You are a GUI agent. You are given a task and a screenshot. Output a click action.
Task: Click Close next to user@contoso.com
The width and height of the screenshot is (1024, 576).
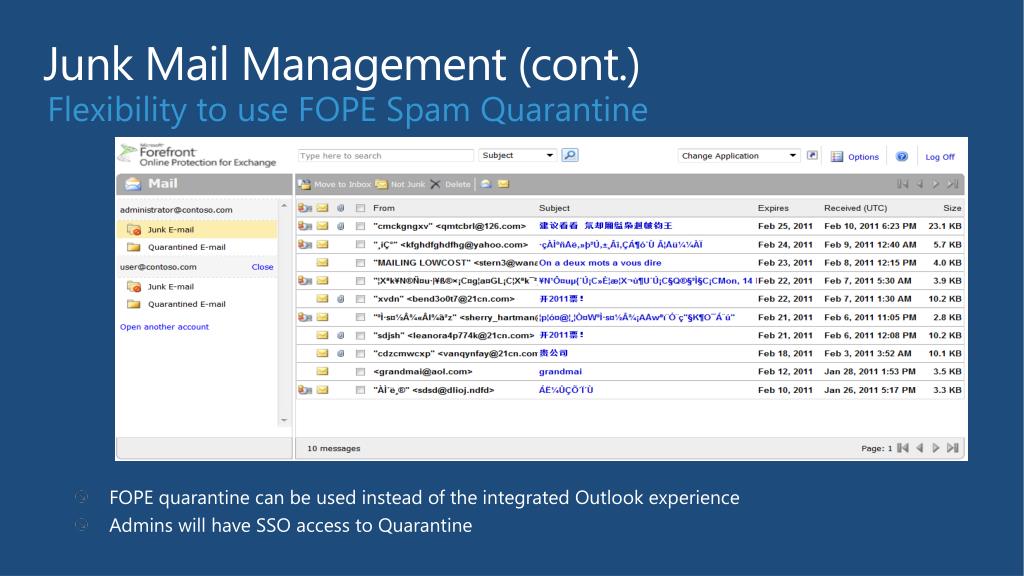click(x=263, y=266)
